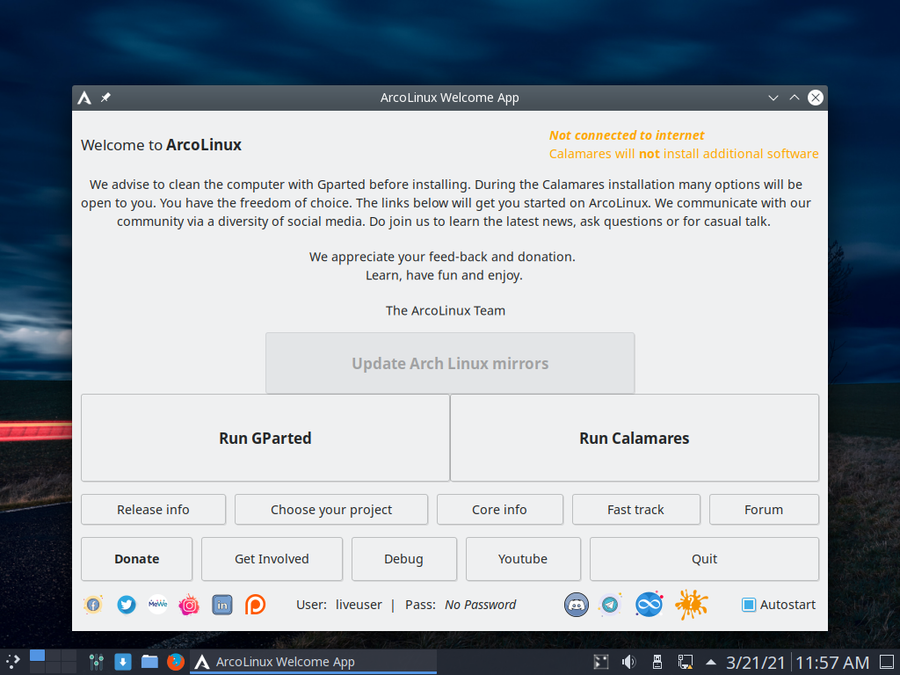Click the blue download arrow panel icon

122,662
